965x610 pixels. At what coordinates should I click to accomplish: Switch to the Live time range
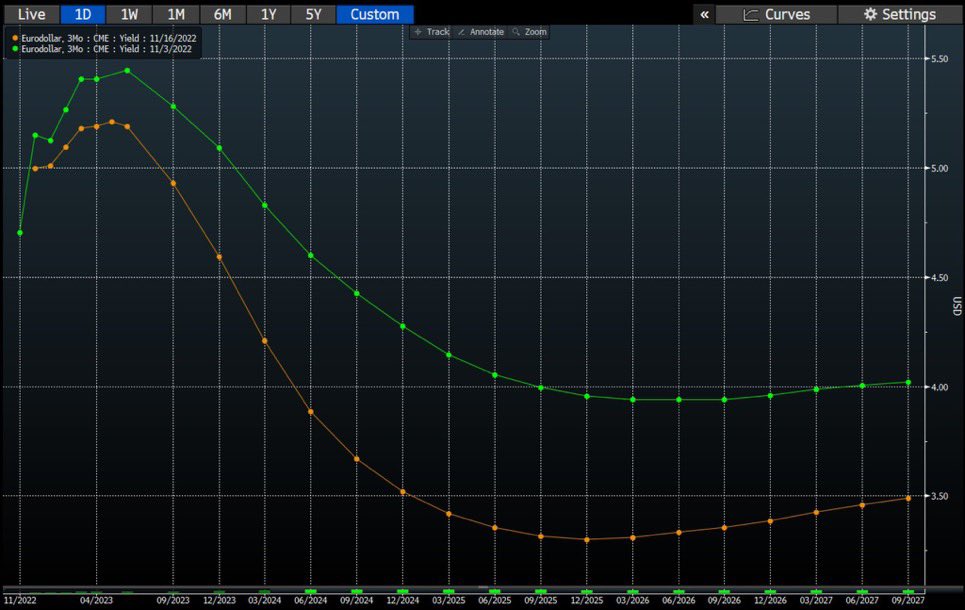(31, 14)
